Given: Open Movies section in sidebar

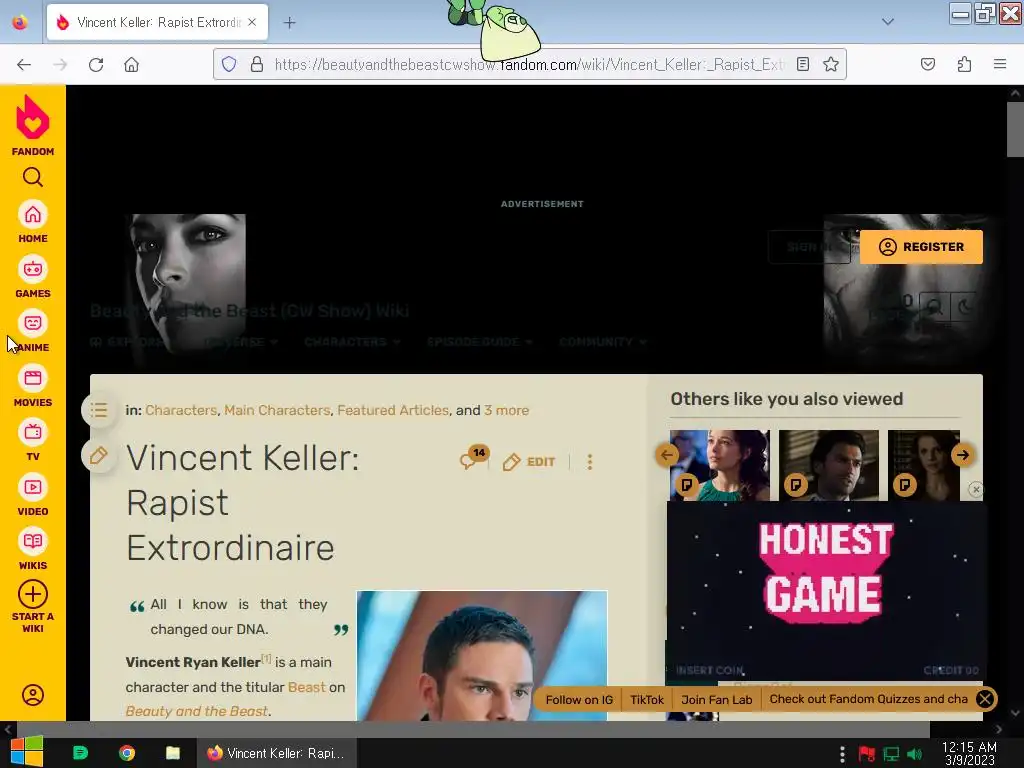Looking at the screenshot, I should pos(33,386).
